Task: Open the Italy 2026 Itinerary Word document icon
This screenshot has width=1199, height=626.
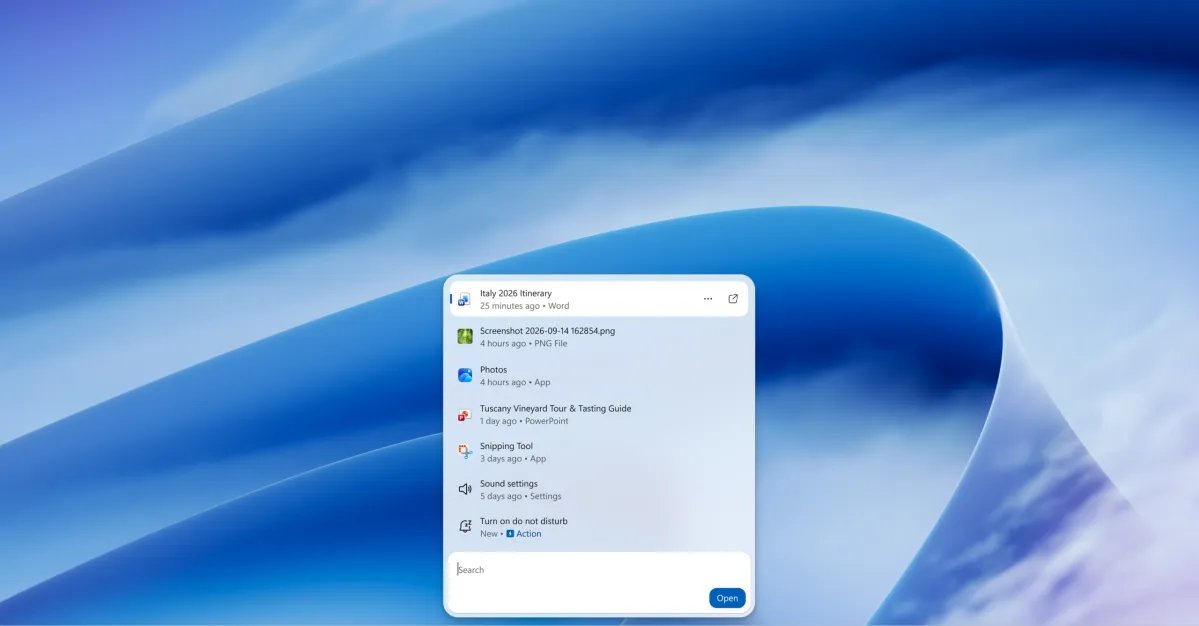Action: pos(464,300)
